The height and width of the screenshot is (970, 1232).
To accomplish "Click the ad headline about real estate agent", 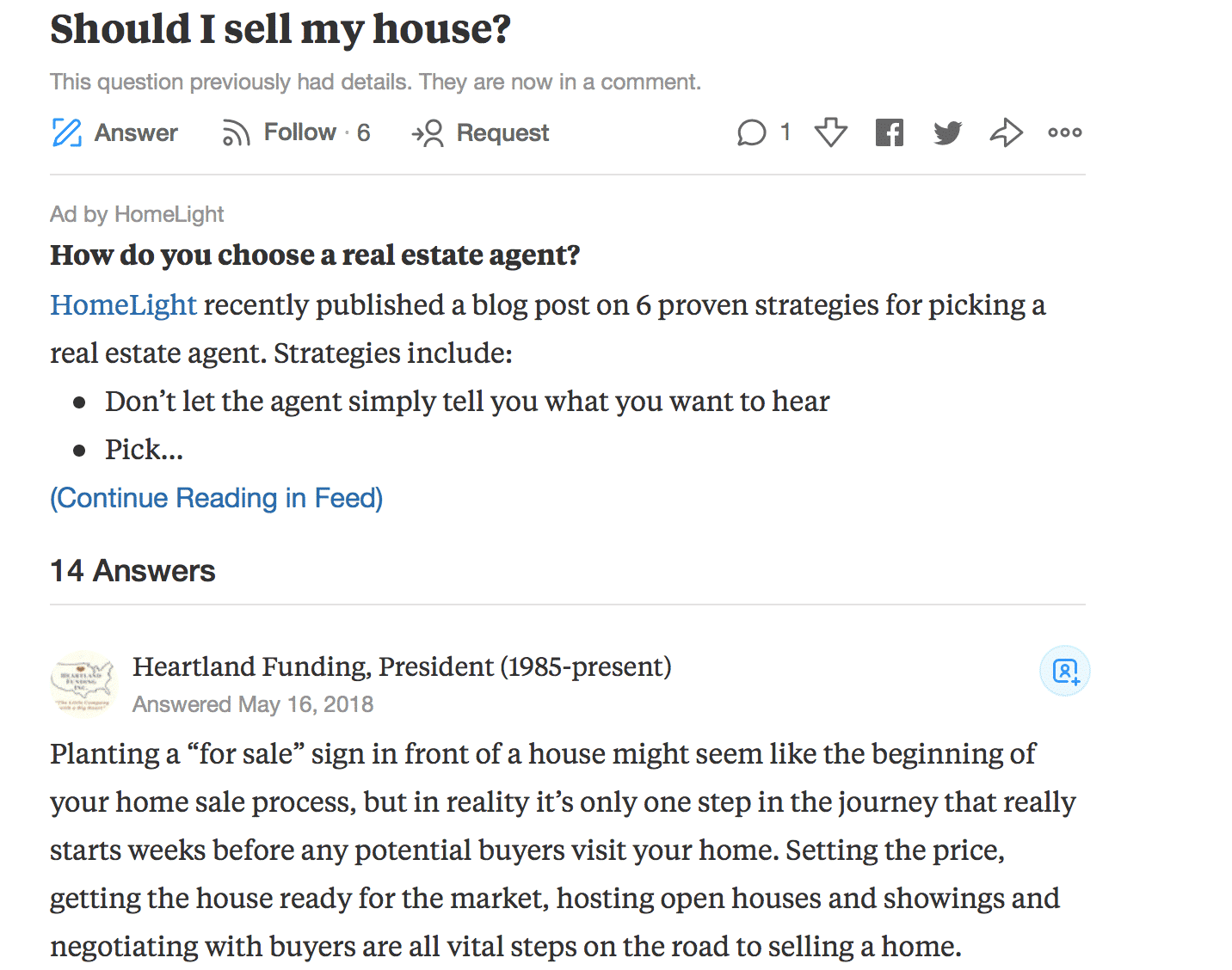I will [315, 255].
